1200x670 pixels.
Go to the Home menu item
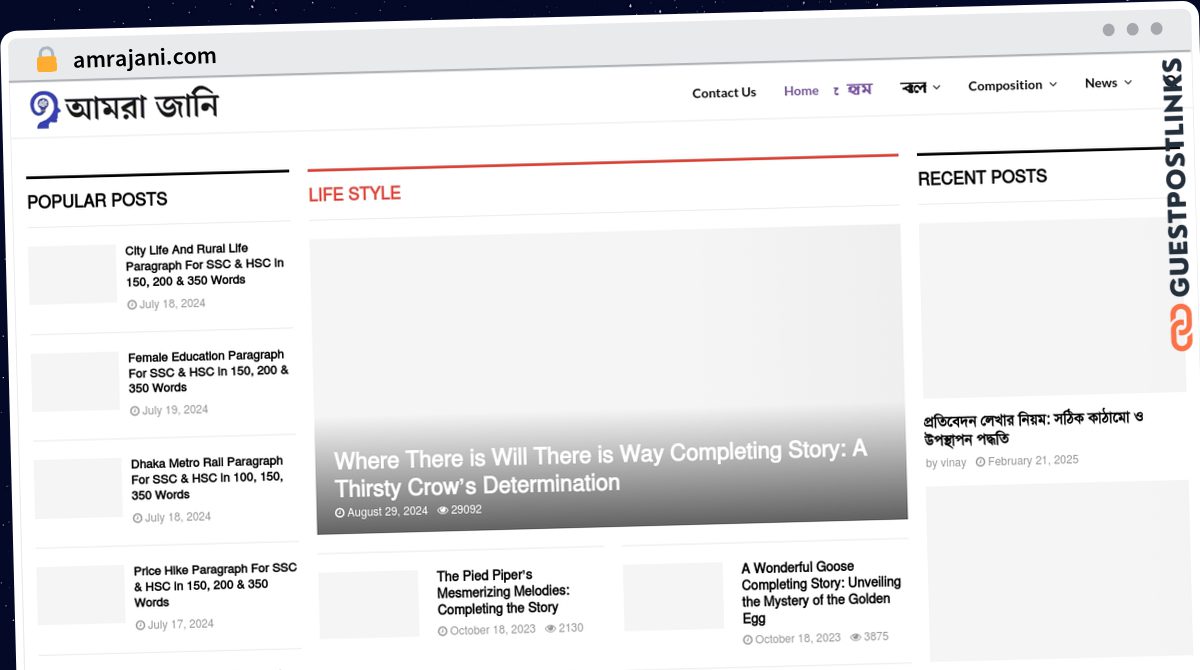[801, 90]
